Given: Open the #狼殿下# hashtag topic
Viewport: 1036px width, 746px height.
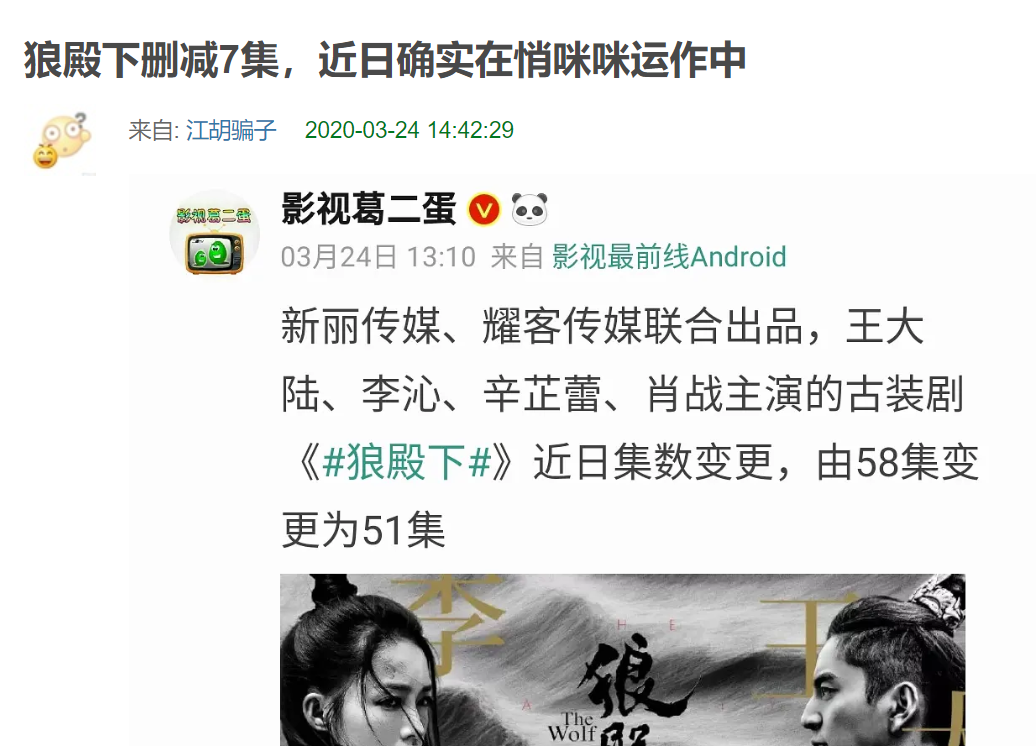Looking at the screenshot, I should coord(406,462).
